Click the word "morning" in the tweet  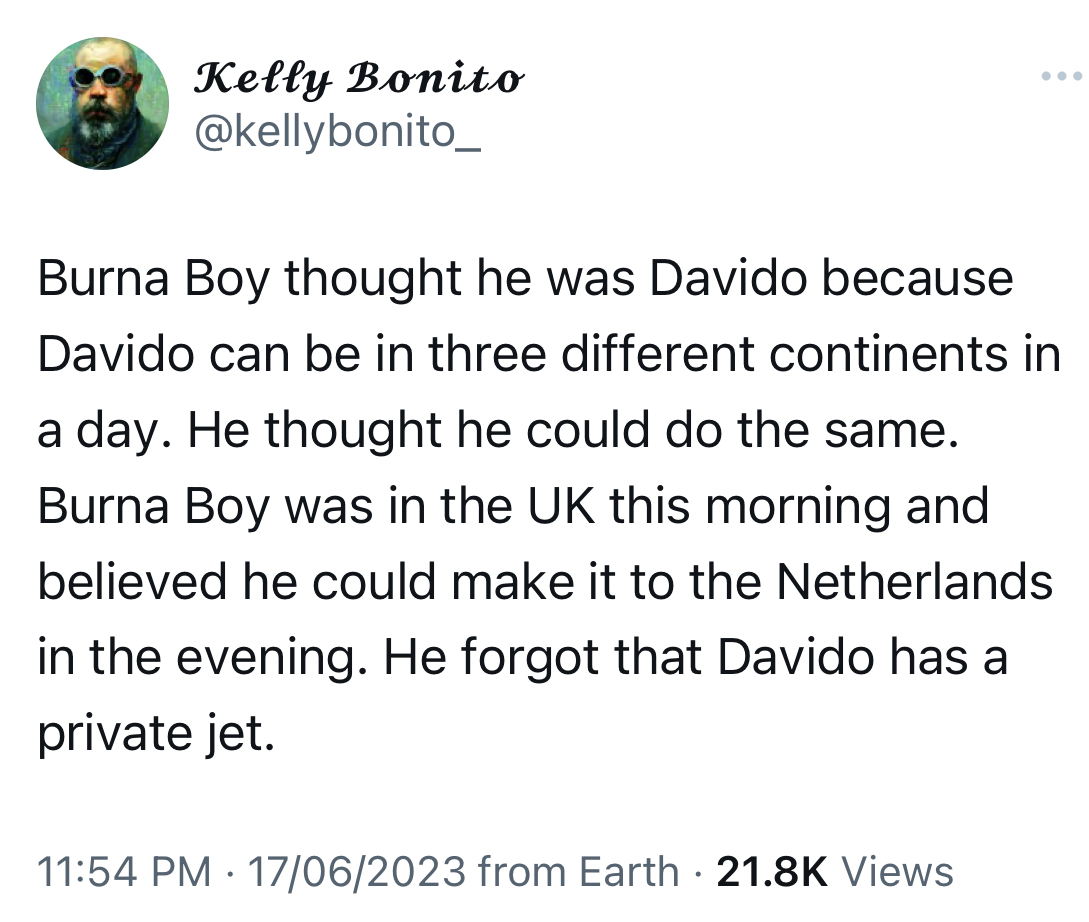pos(798,506)
